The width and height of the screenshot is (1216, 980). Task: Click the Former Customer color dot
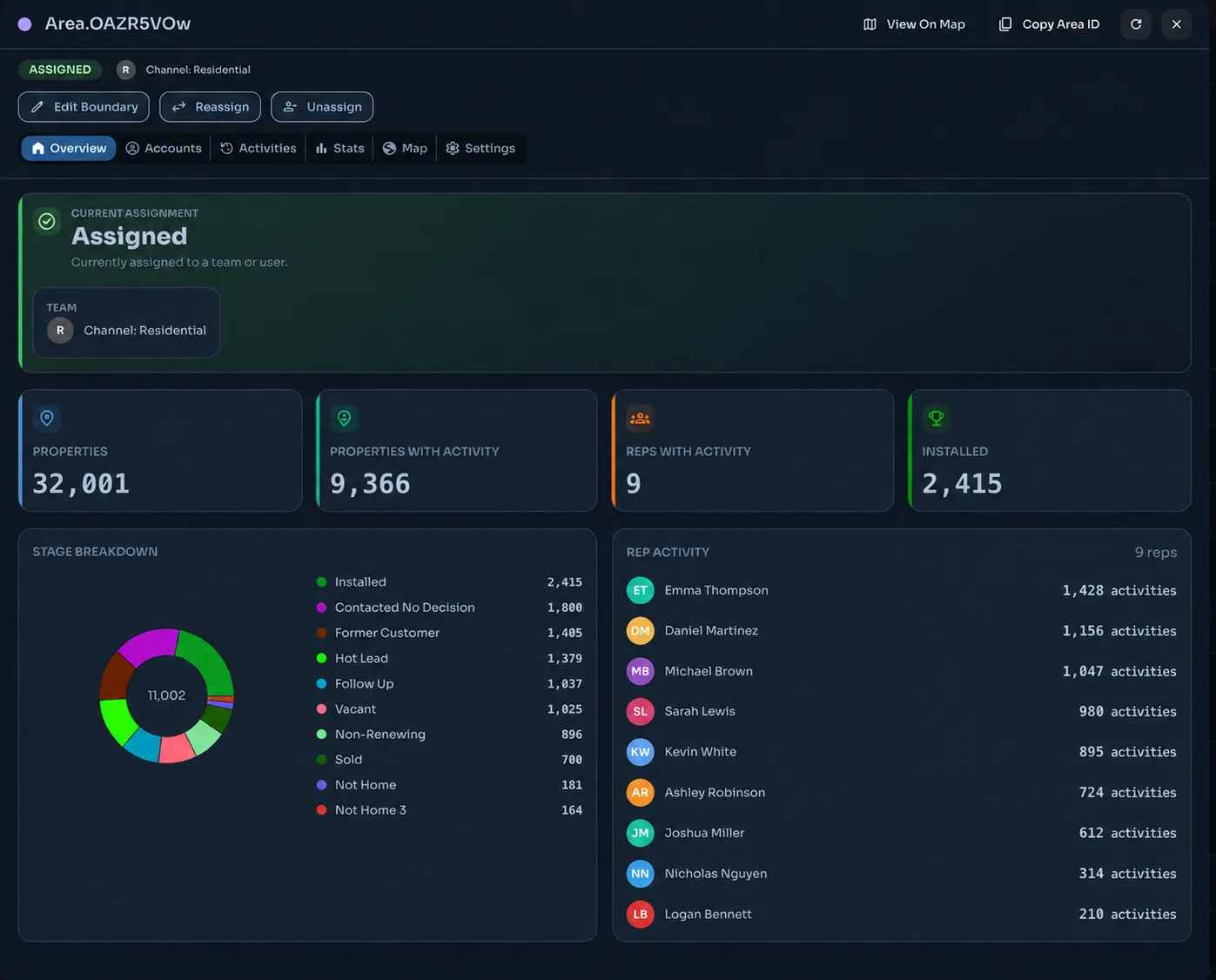click(321, 633)
